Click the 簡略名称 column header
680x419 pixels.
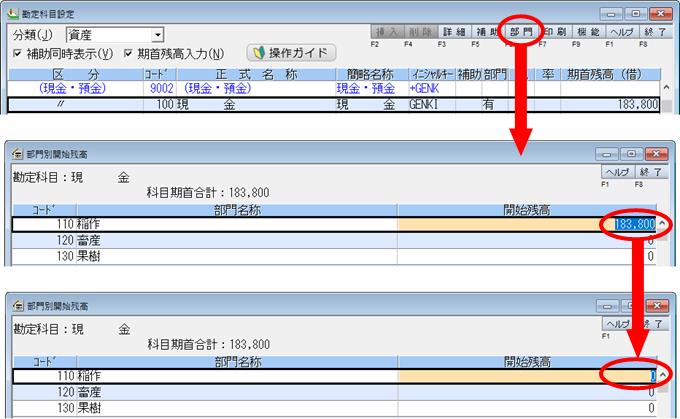pos(370,75)
